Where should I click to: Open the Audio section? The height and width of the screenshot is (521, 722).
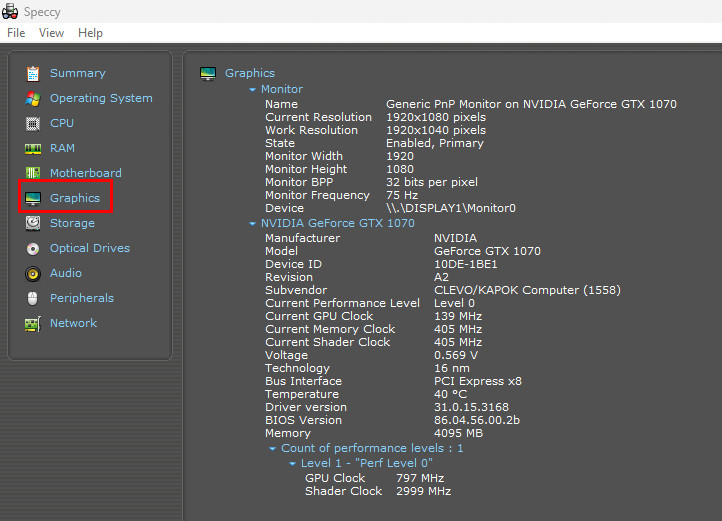click(x=65, y=273)
